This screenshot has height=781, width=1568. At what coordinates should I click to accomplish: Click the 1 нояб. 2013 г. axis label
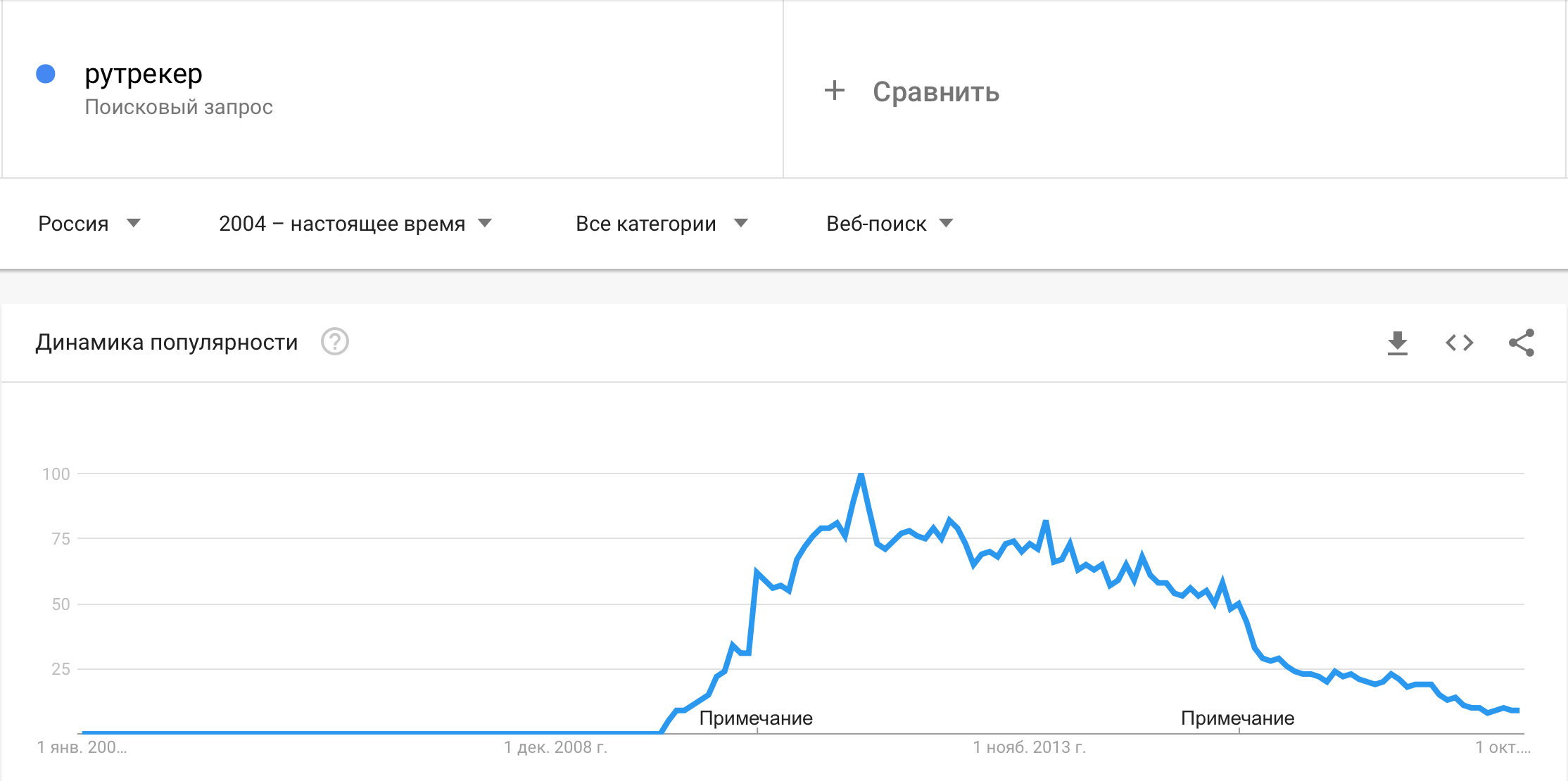[x=1029, y=747]
